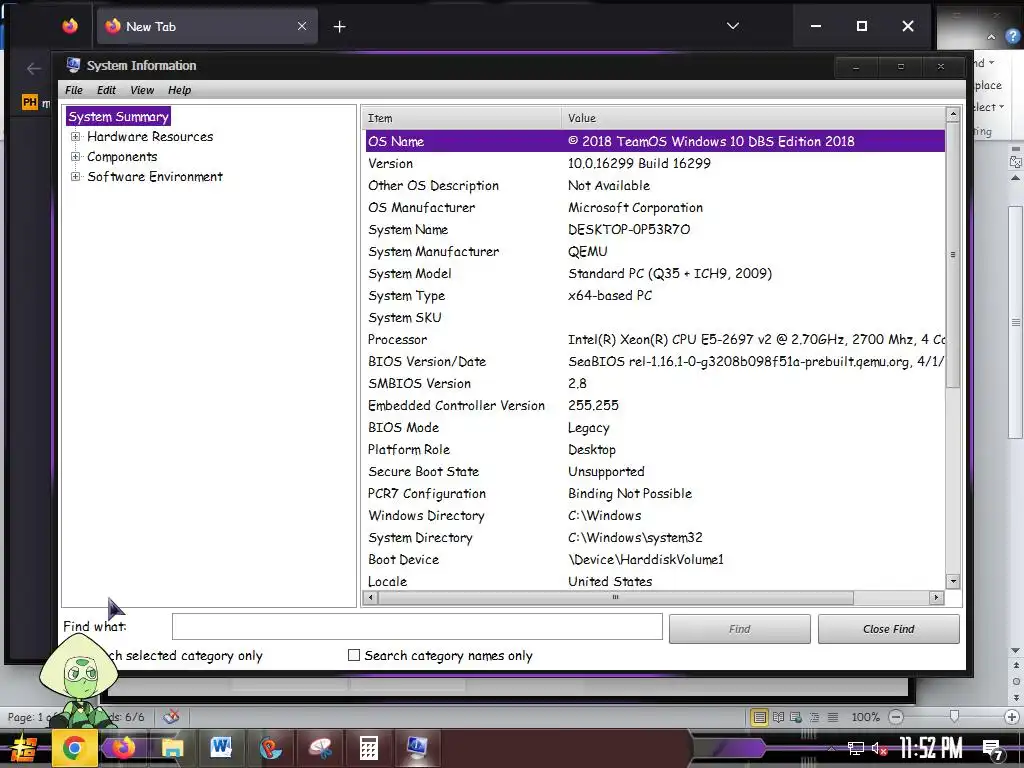Switch Word to Print Layout view
This screenshot has width=1024, height=768.
[x=760, y=717]
